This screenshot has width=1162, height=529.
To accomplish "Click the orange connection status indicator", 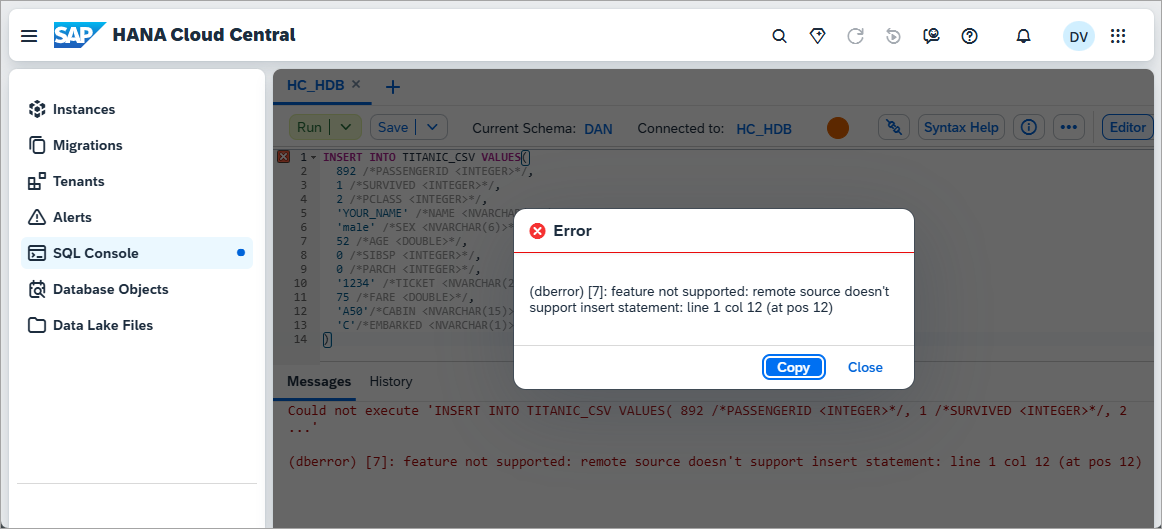I will [837, 128].
